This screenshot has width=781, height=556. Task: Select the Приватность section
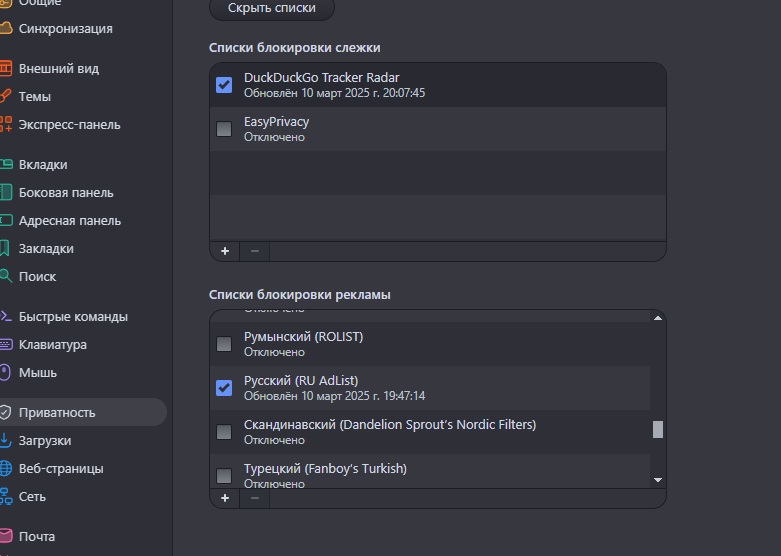pyautogui.click(x=57, y=412)
